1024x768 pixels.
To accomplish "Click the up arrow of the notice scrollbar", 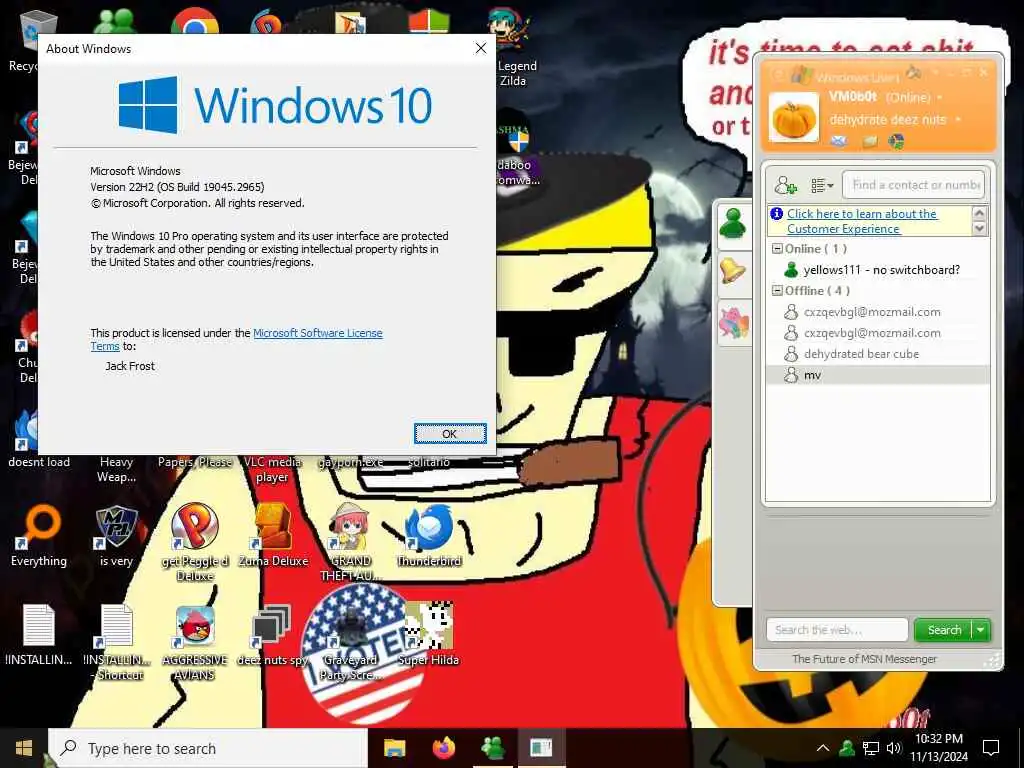I will point(979,213).
